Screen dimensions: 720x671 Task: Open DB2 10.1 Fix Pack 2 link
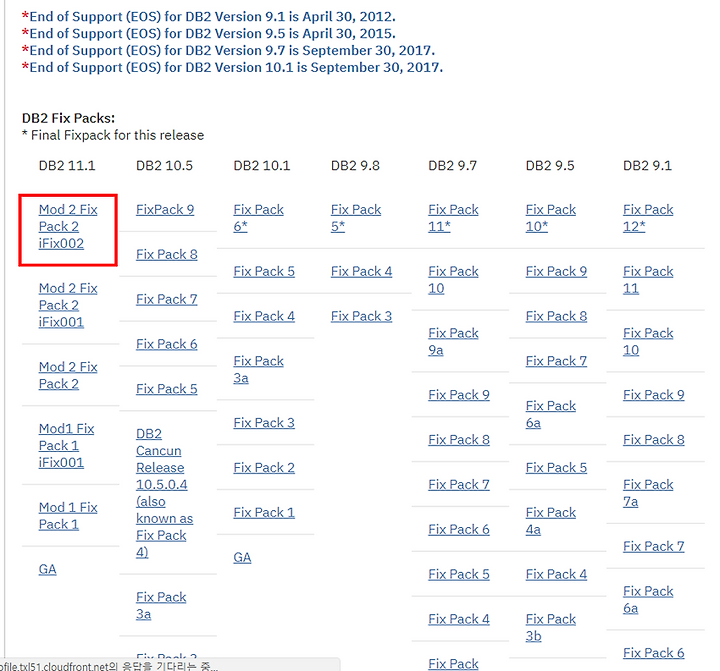(264, 468)
